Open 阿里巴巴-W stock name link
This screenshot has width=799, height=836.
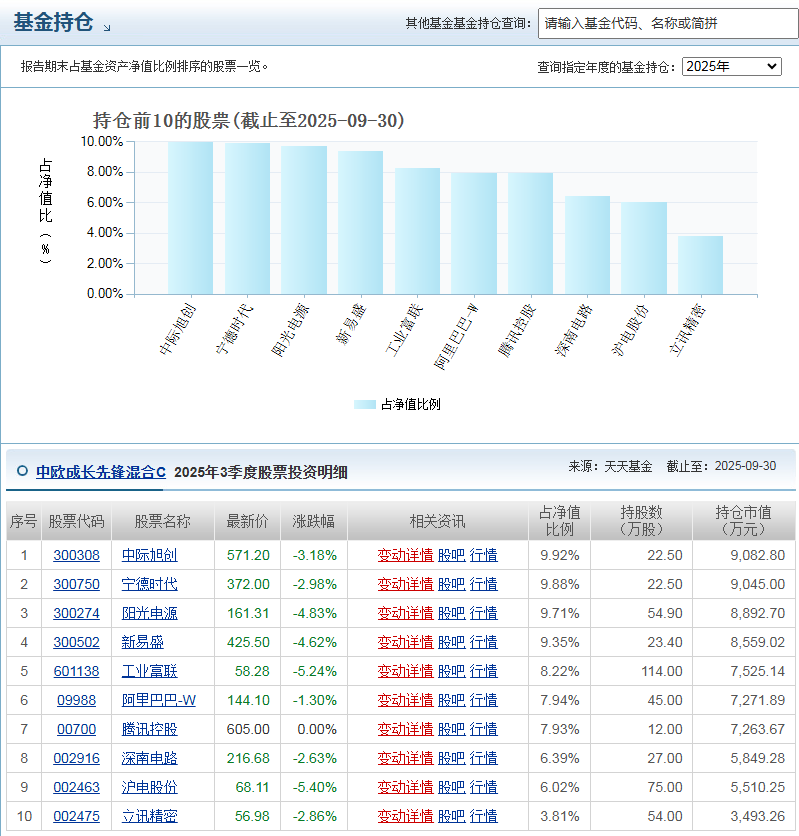click(x=158, y=700)
